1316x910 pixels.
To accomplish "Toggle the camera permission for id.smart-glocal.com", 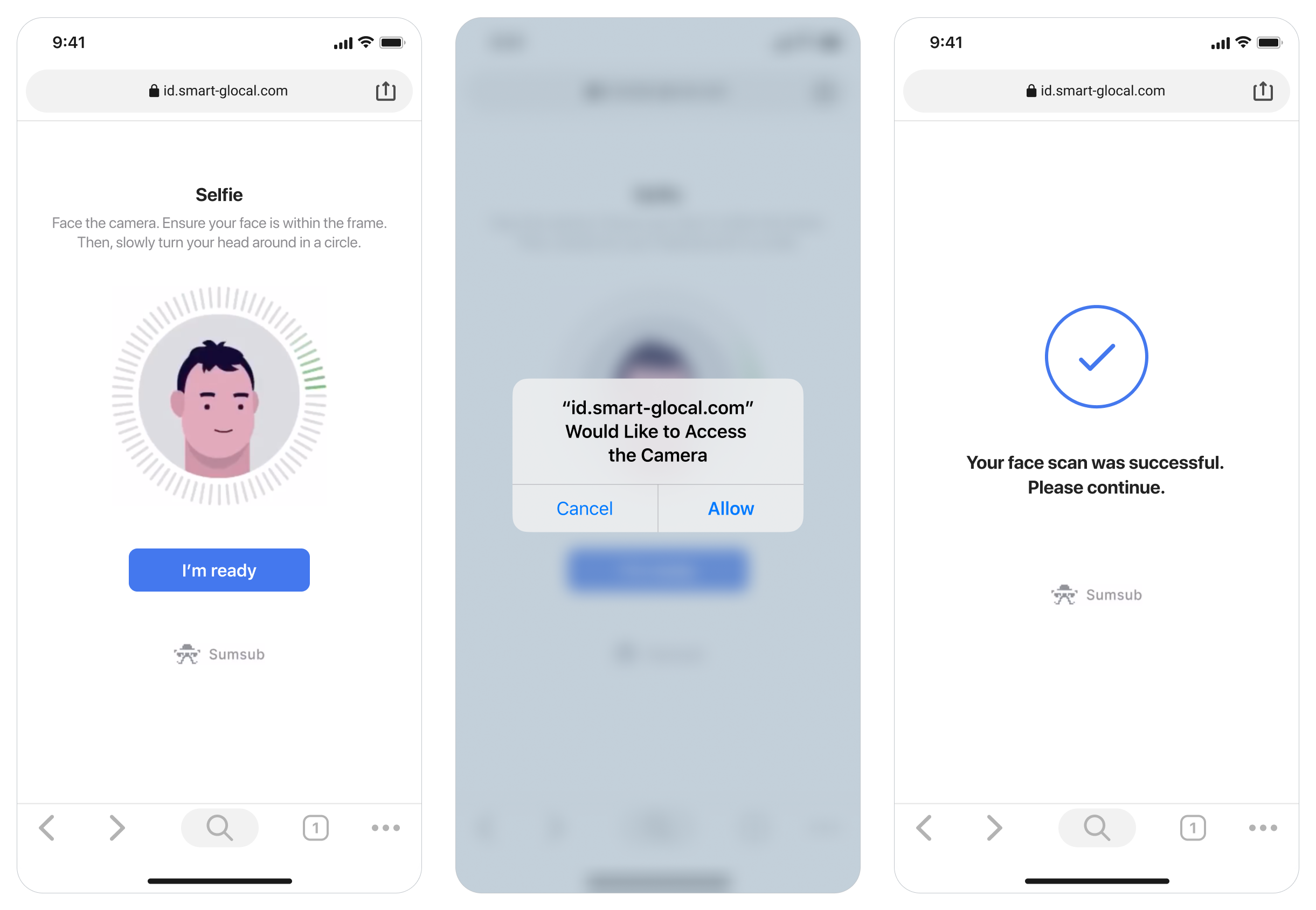I will point(730,509).
